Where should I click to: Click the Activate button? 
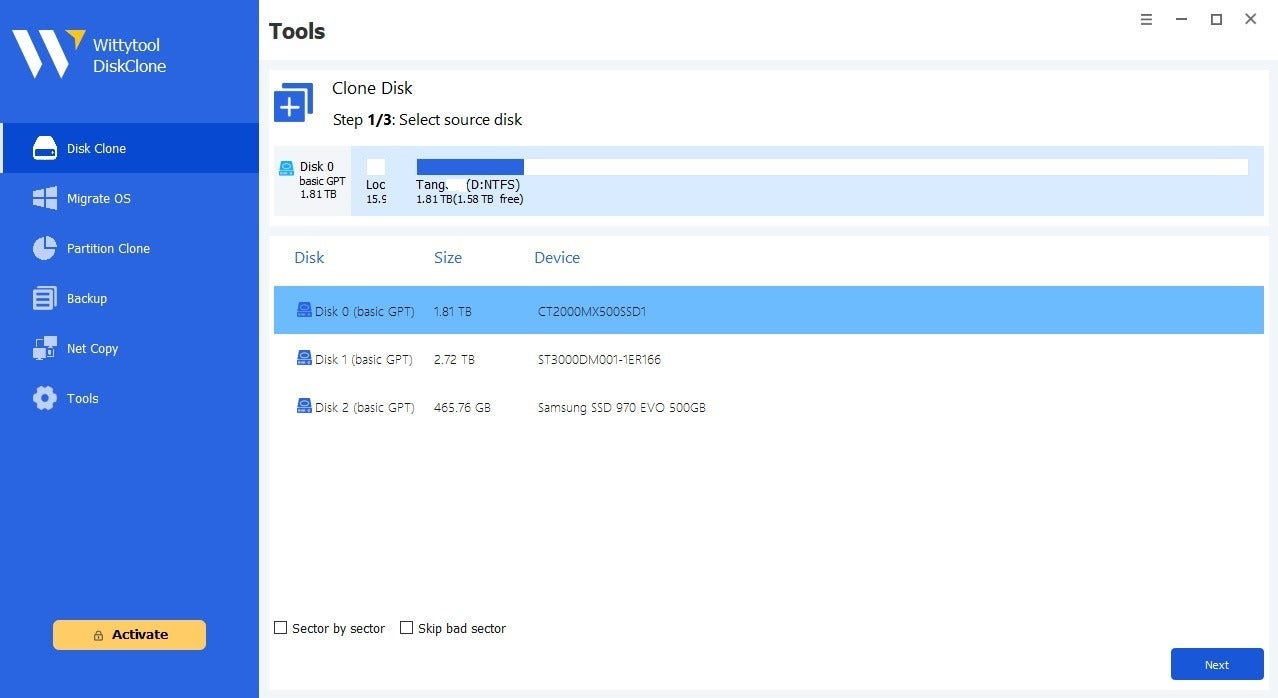[129, 635]
